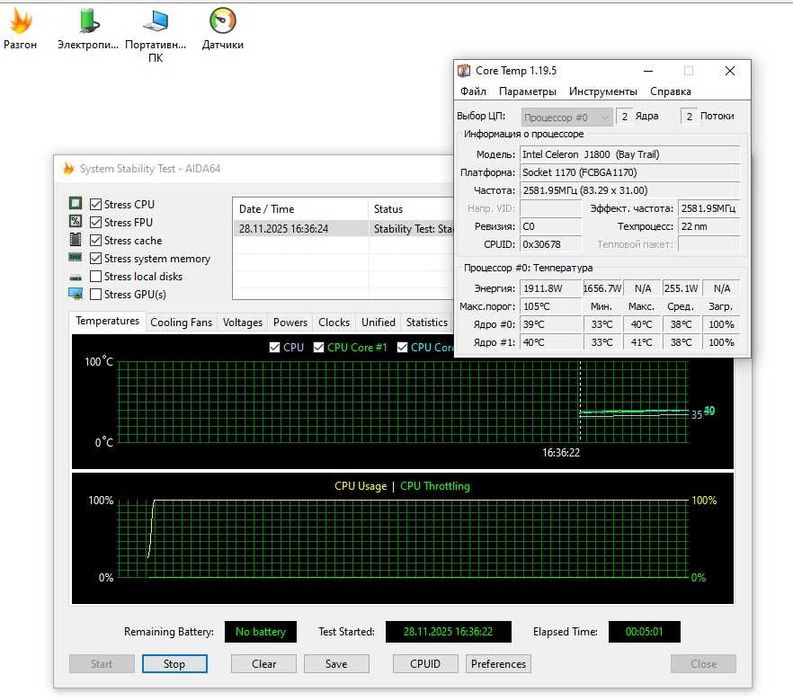The image size is (793, 699).
Task: Click the Stop button
Action: 174,664
